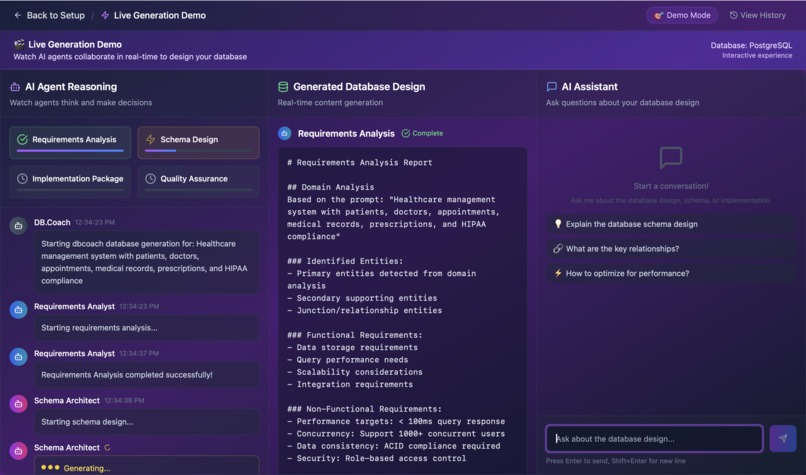806x475 pixels.
Task: Click the DB.Coach starting dbcoach generation message
Action: click(146, 262)
